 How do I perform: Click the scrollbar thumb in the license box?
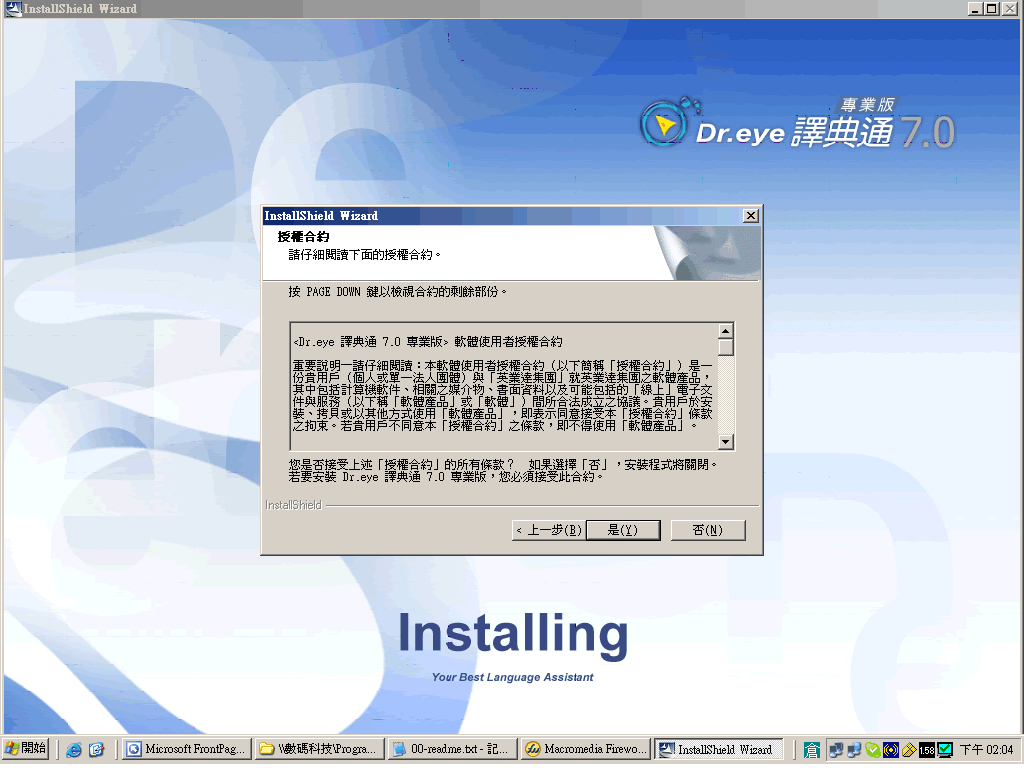click(726, 347)
